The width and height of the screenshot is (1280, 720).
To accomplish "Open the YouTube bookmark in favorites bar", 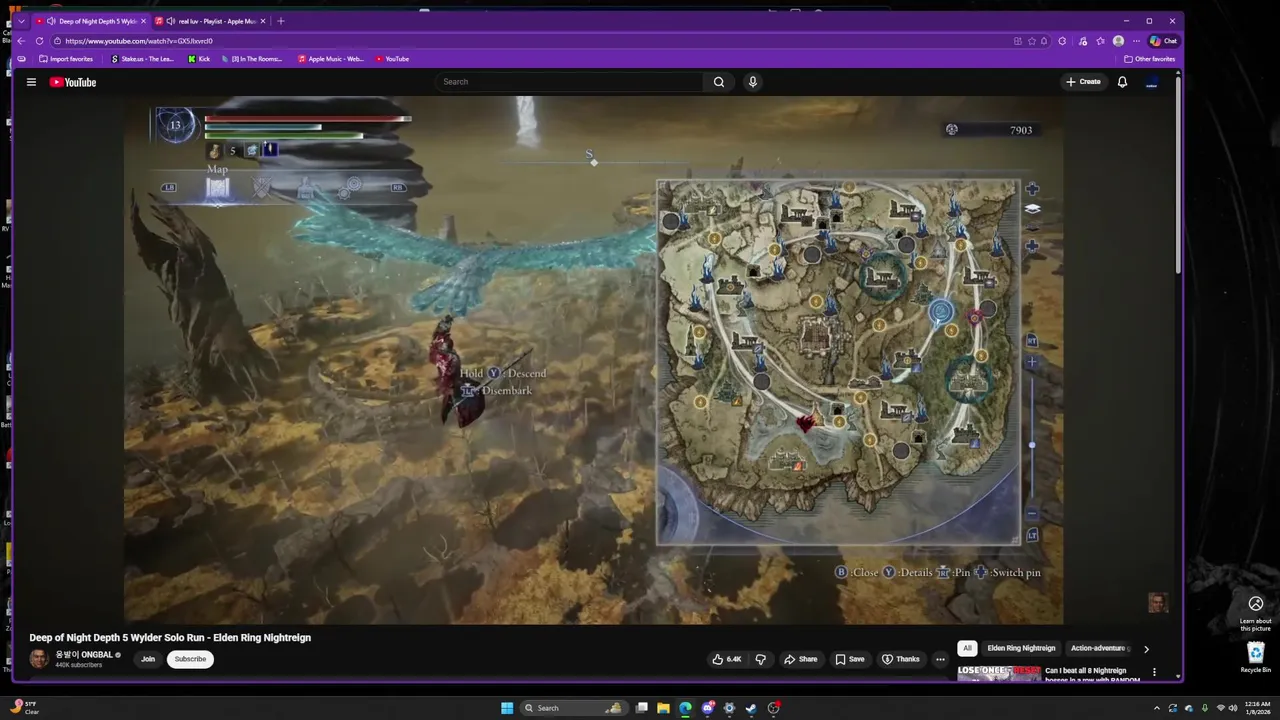I will 392,59.
